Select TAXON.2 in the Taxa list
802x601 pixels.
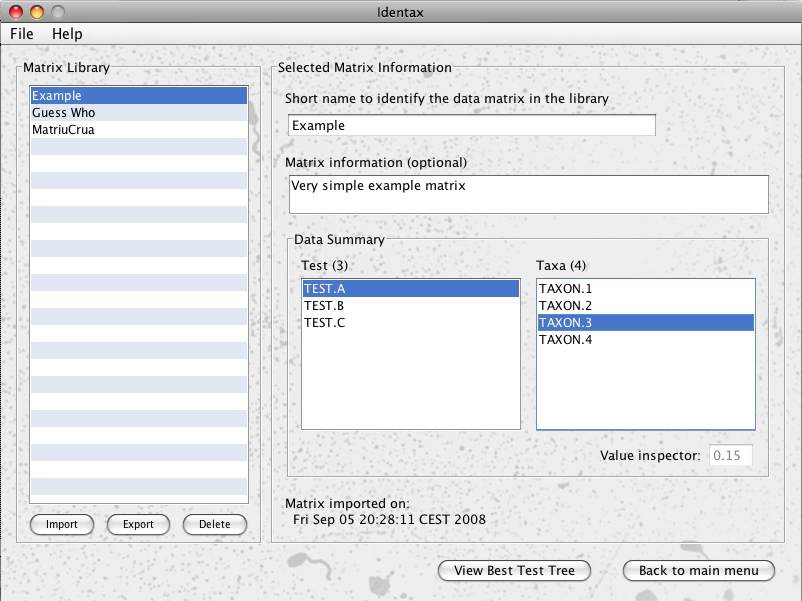point(645,305)
